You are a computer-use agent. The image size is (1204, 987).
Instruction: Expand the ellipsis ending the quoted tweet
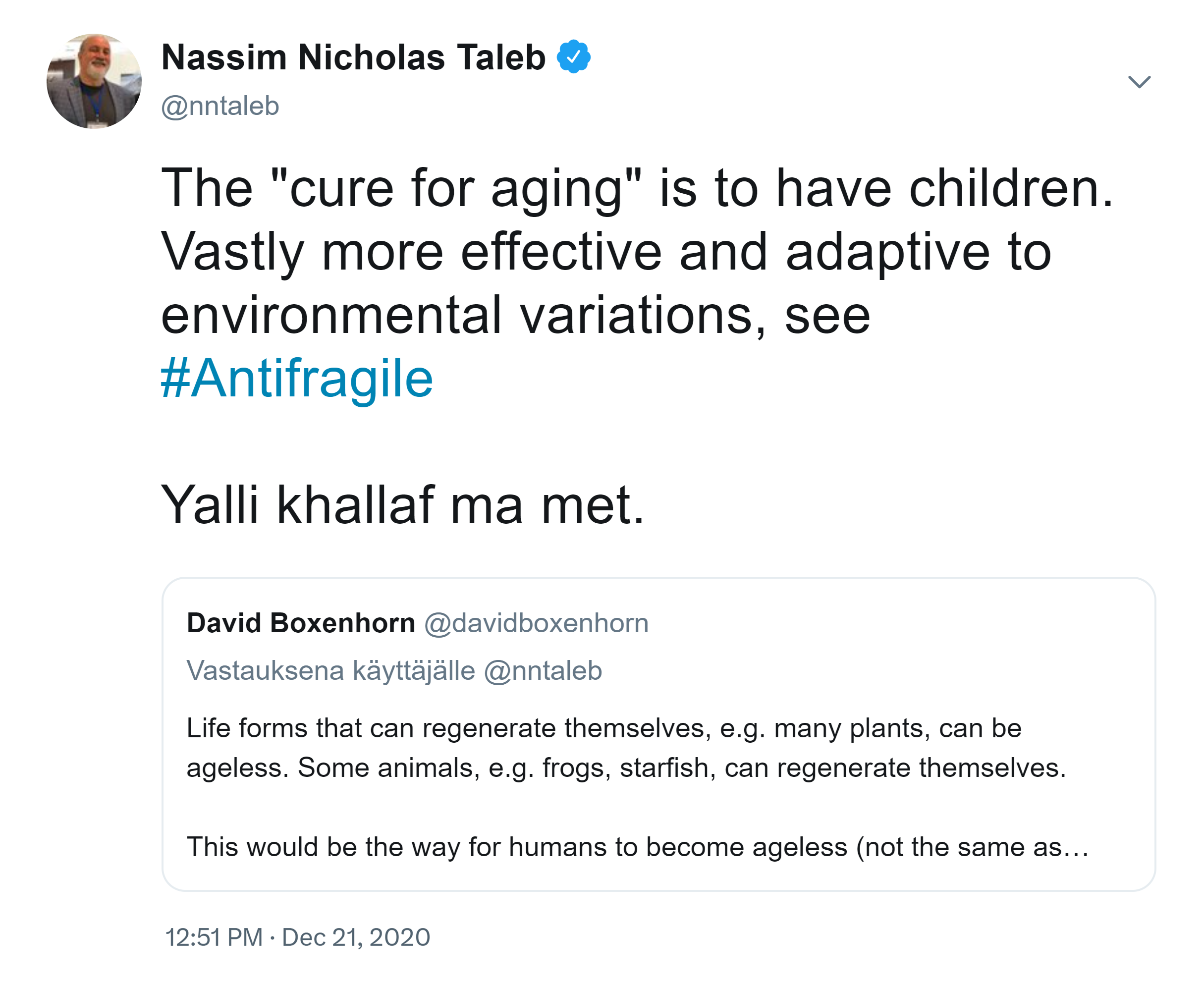pos(1076,848)
